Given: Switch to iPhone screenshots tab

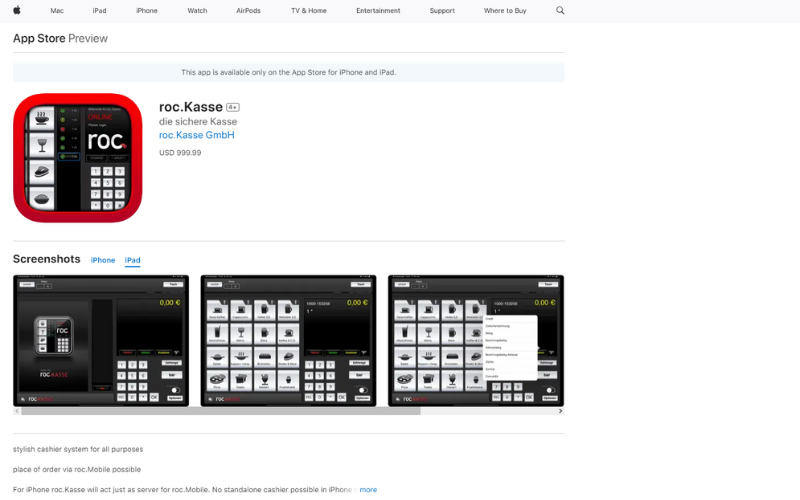Looking at the screenshot, I should click(x=103, y=260).
